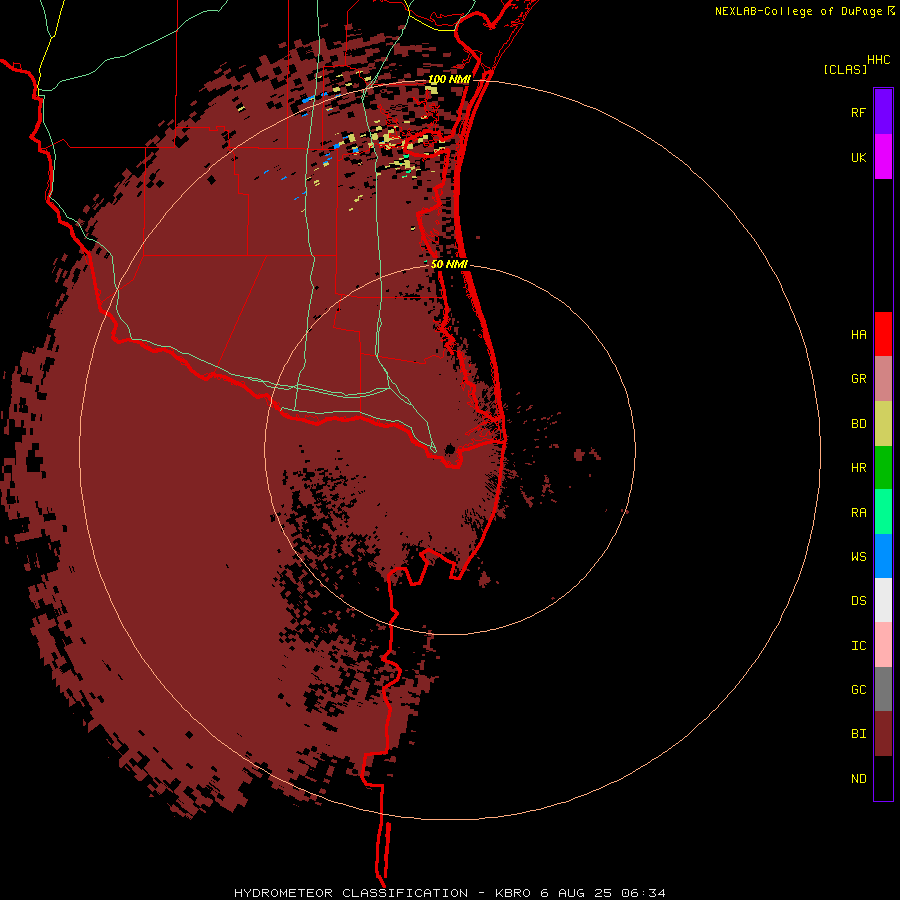Click the '50 NMI' range ring label
The height and width of the screenshot is (900, 900).
pos(449,264)
